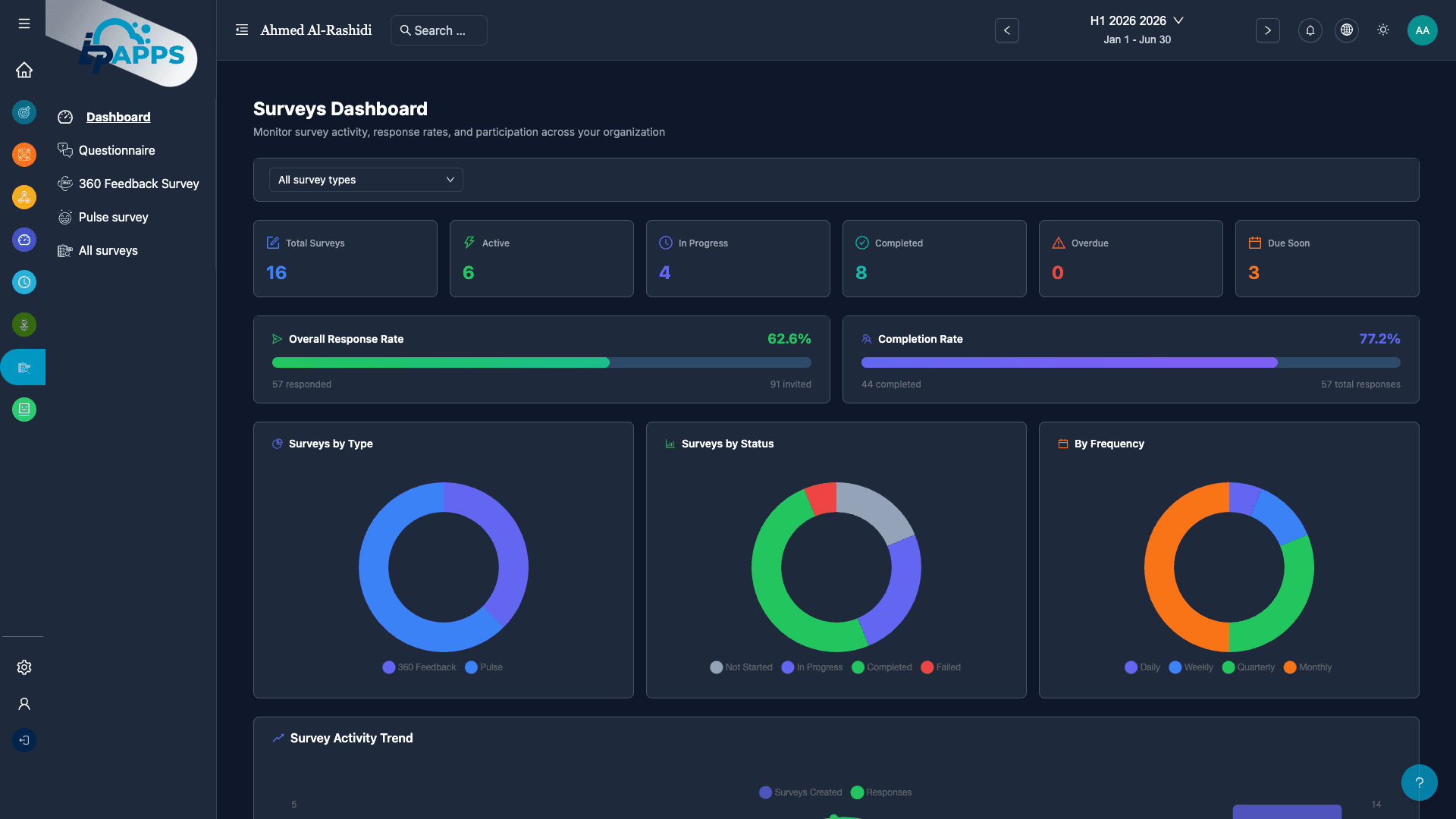Open the All survey types dropdown

tap(366, 180)
